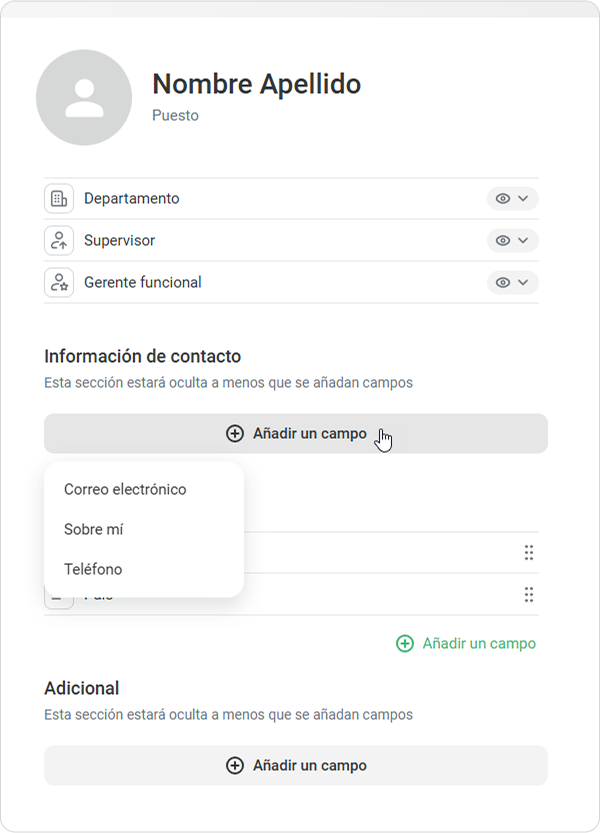Viewport: 600px width, 833px height.
Task: Click the upper drag handle right of the menu
Action: [x=529, y=553]
